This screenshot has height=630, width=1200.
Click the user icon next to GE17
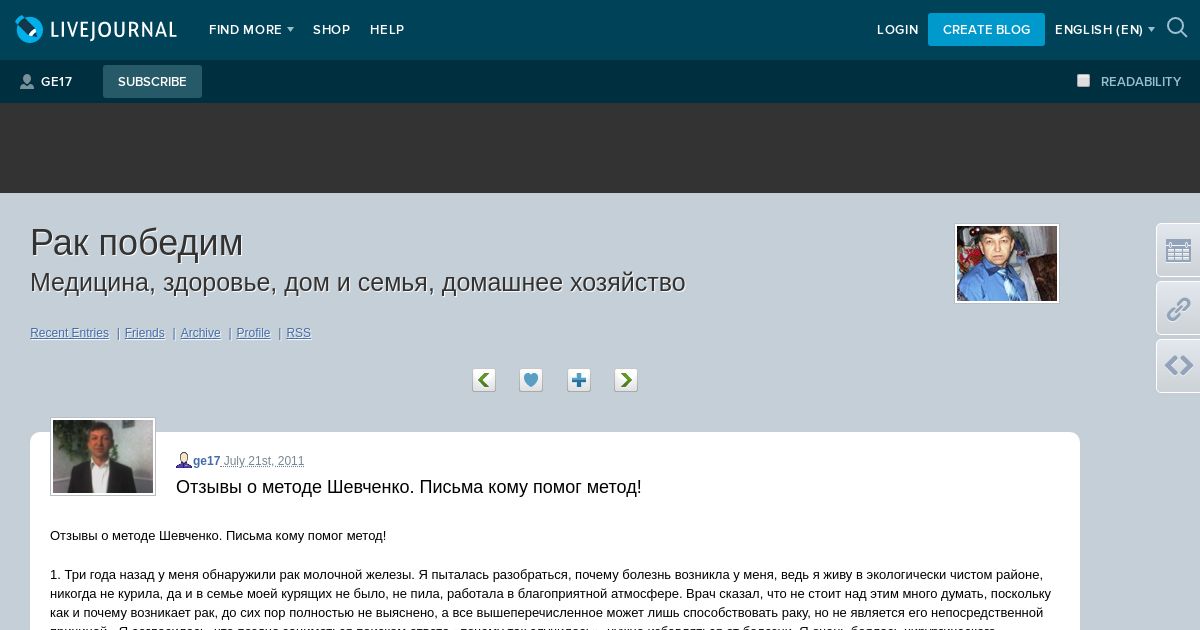tap(27, 82)
